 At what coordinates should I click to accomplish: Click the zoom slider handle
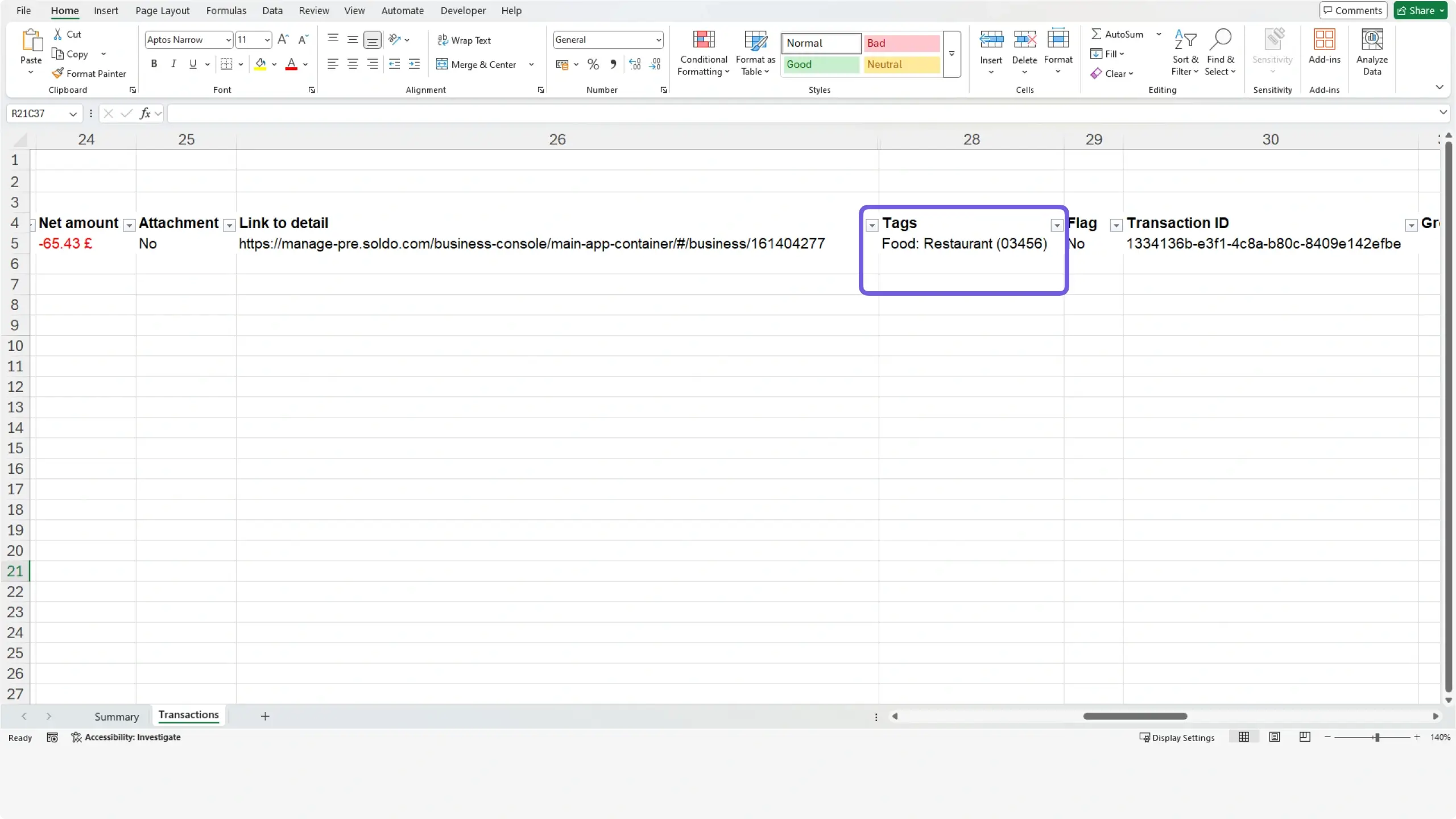point(1377,737)
